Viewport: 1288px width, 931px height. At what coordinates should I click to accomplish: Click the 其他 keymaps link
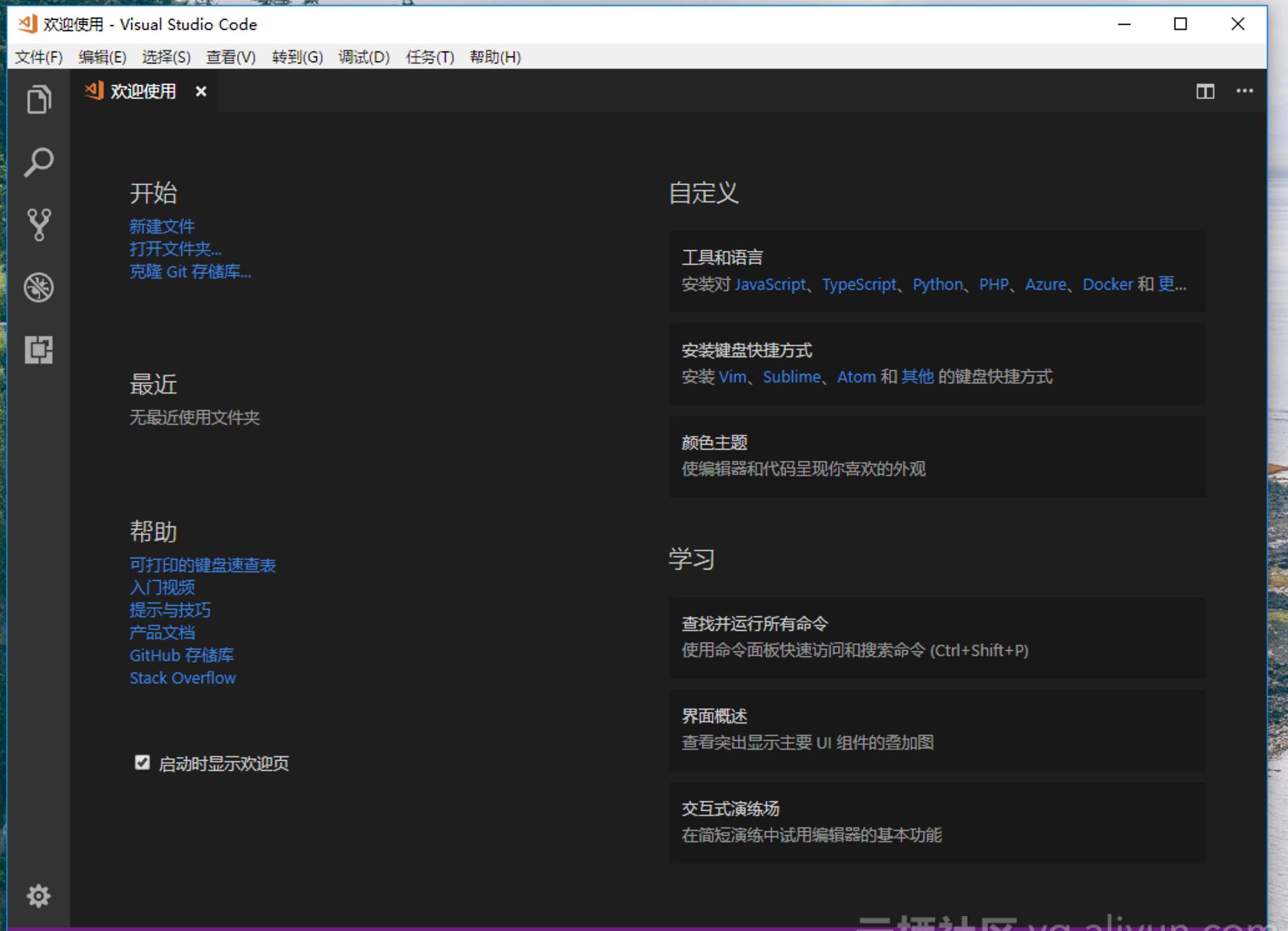point(918,377)
